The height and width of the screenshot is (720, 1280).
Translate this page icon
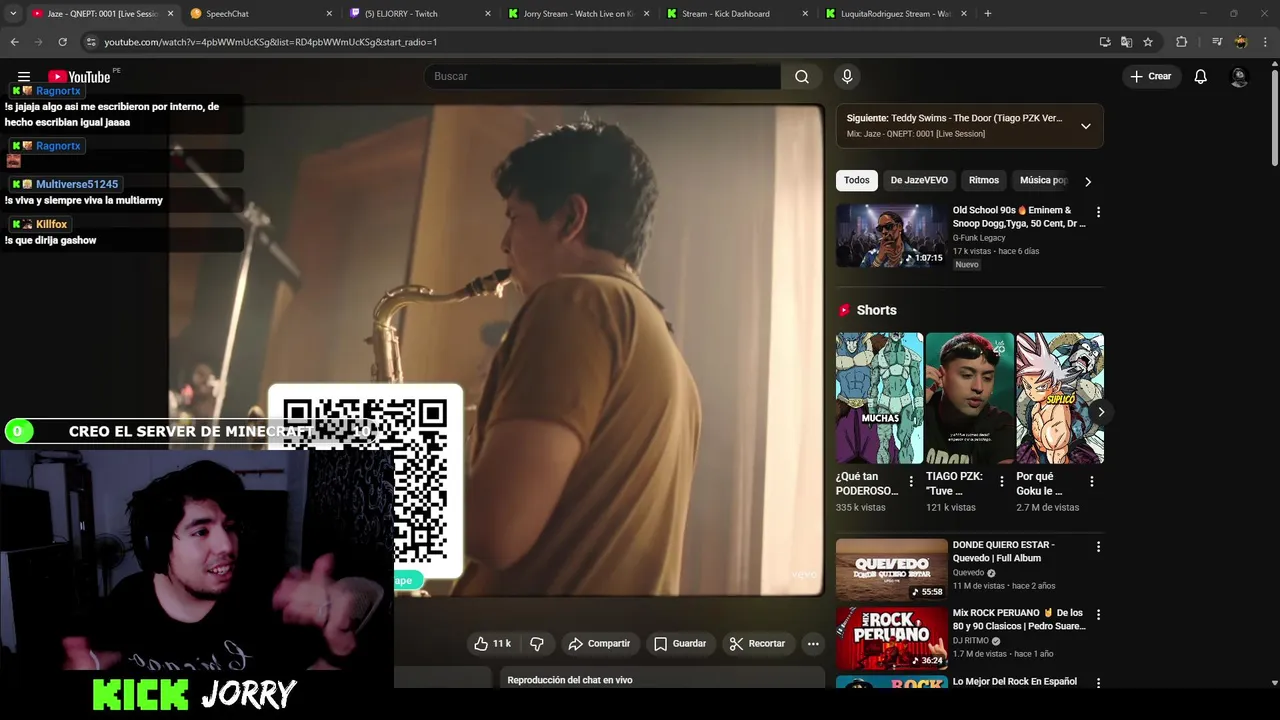click(1127, 42)
